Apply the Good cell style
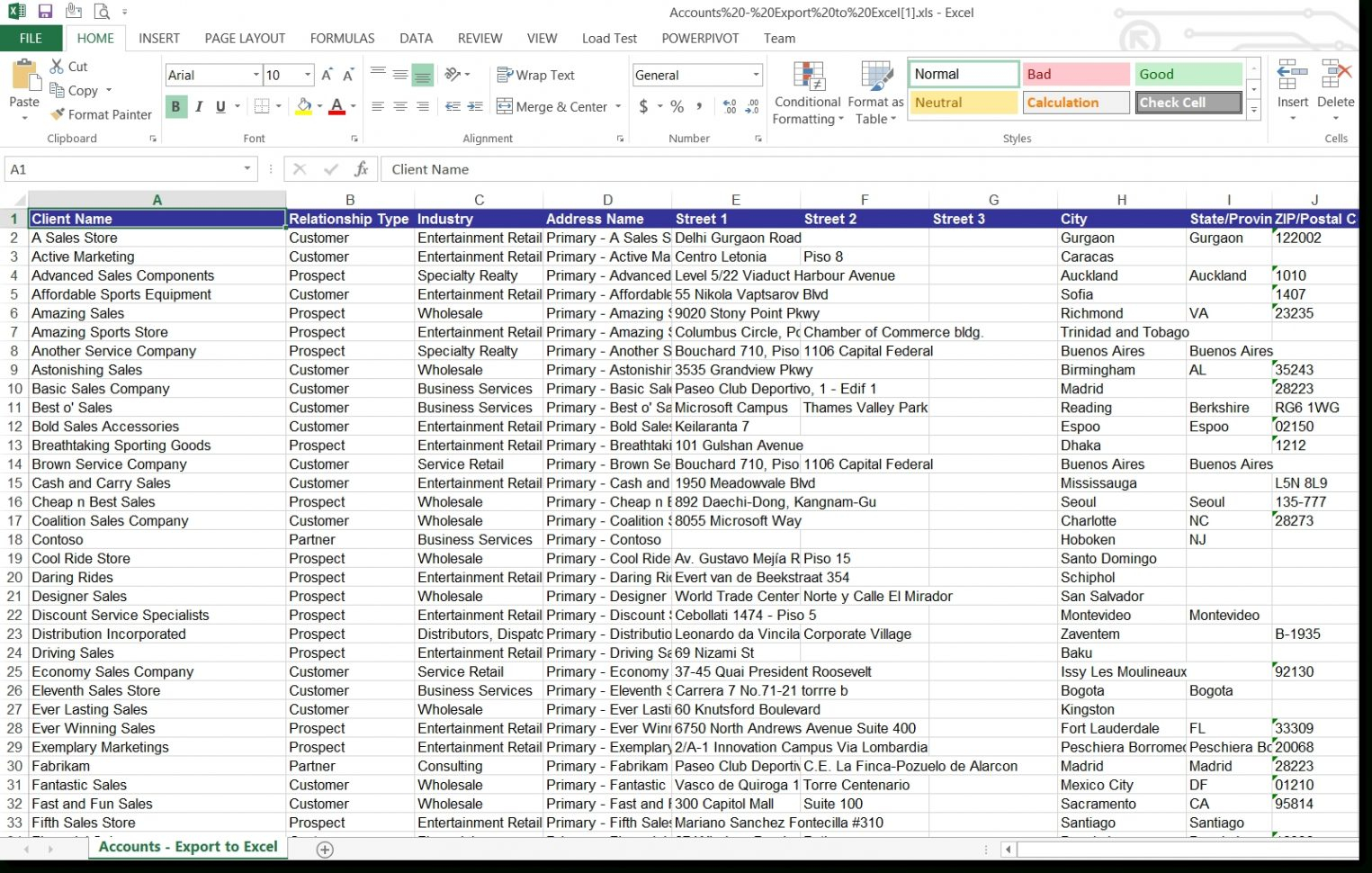This screenshot has height=873, width=1372. click(x=1188, y=74)
